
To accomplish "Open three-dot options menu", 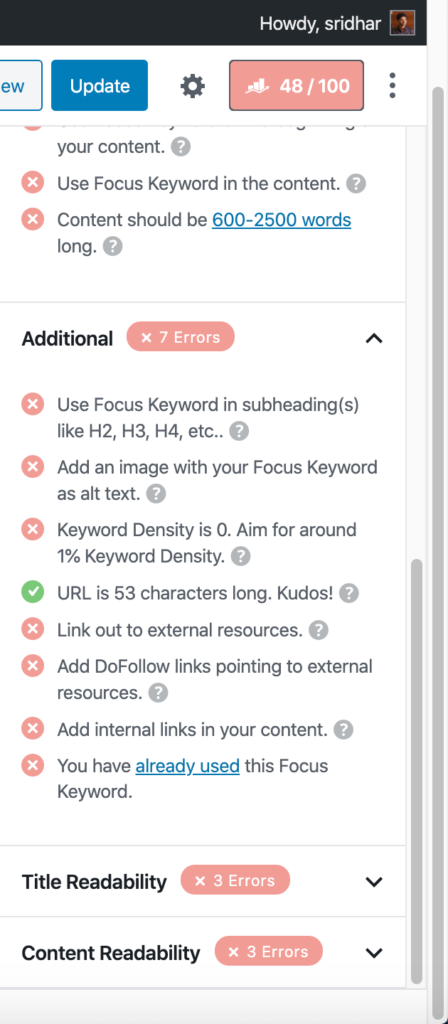I will point(392,86).
